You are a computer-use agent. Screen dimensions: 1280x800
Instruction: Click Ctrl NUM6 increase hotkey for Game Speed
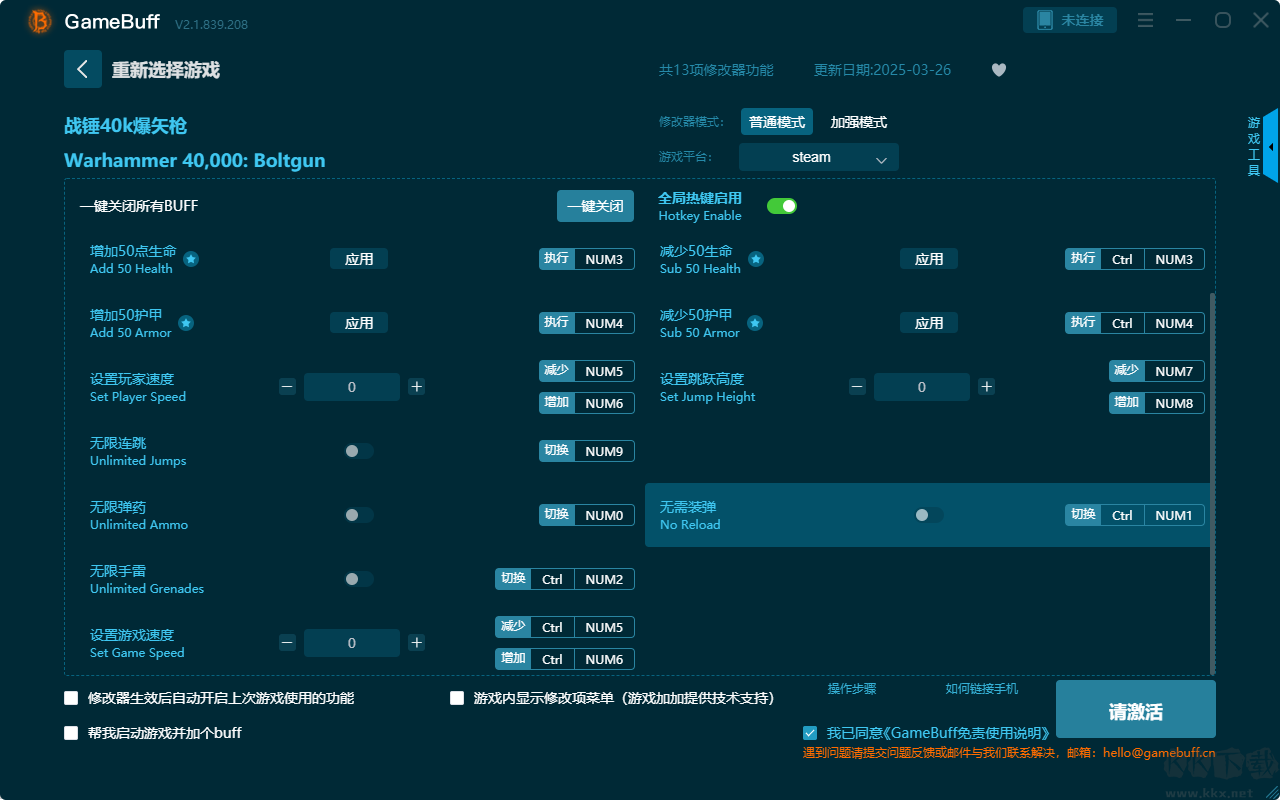tap(565, 659)
